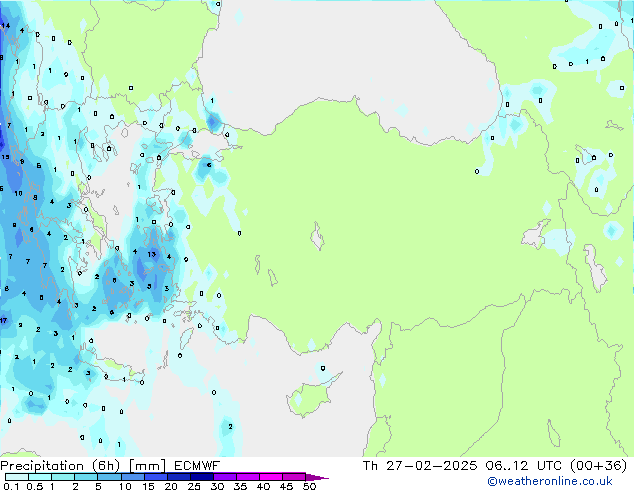Screen dimensions: 634x490
Task: Click the legend value label '30'
Action: 217,486
